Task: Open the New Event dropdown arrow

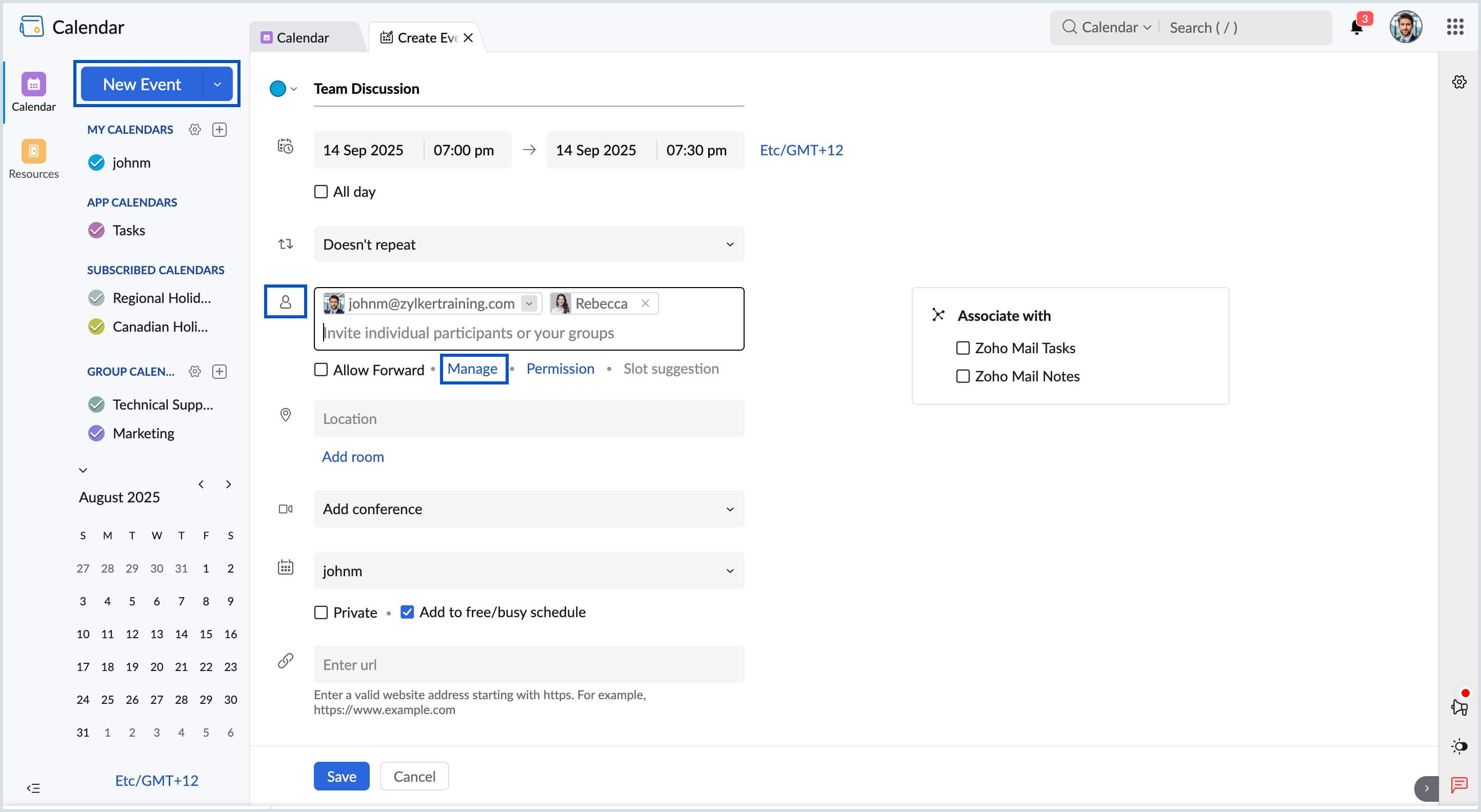Action: point(217,85)
